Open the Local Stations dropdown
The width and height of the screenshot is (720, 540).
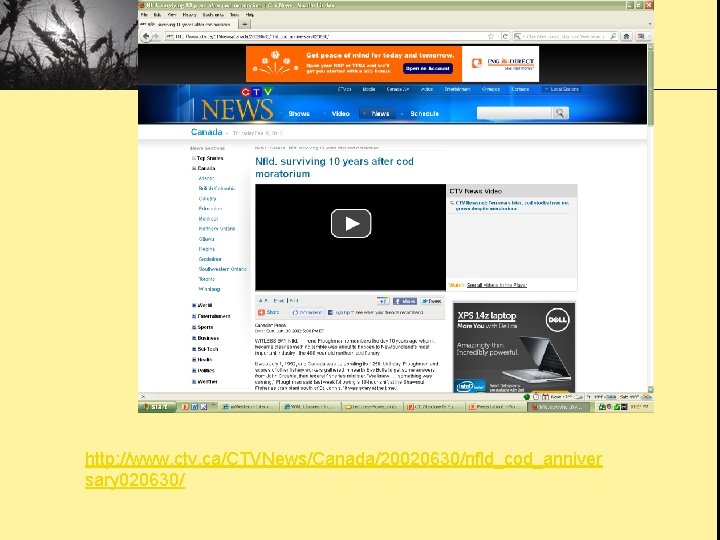[561, 89]
